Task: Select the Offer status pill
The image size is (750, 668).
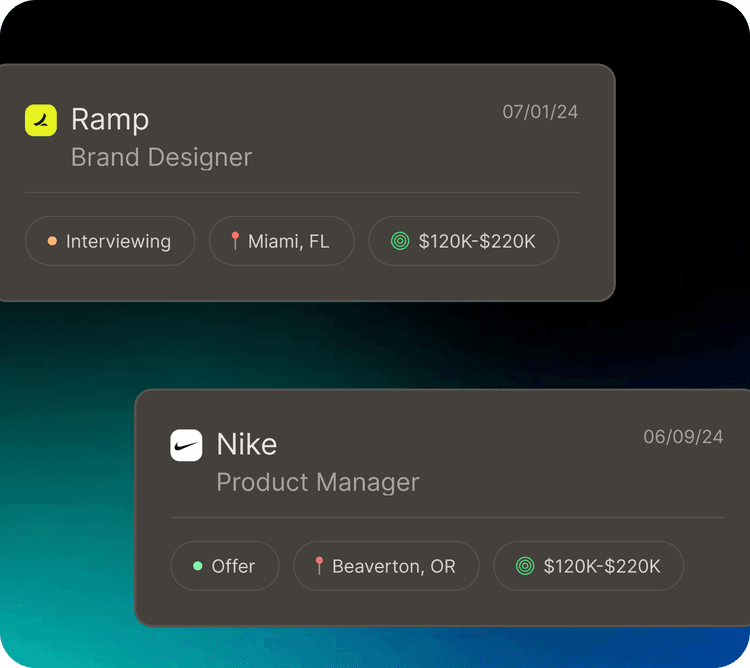Action: pos(225,566)
